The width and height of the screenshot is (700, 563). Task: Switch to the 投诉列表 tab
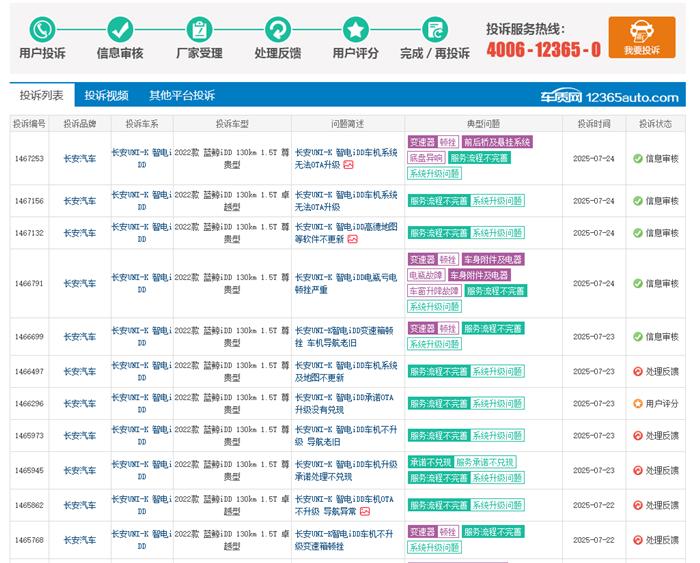42,95
